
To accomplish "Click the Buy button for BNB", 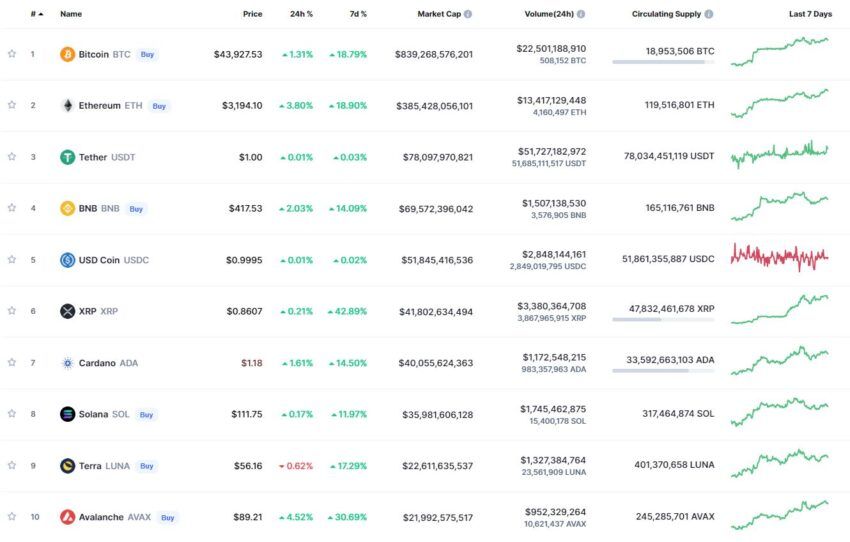I will [x=136, y=209].
